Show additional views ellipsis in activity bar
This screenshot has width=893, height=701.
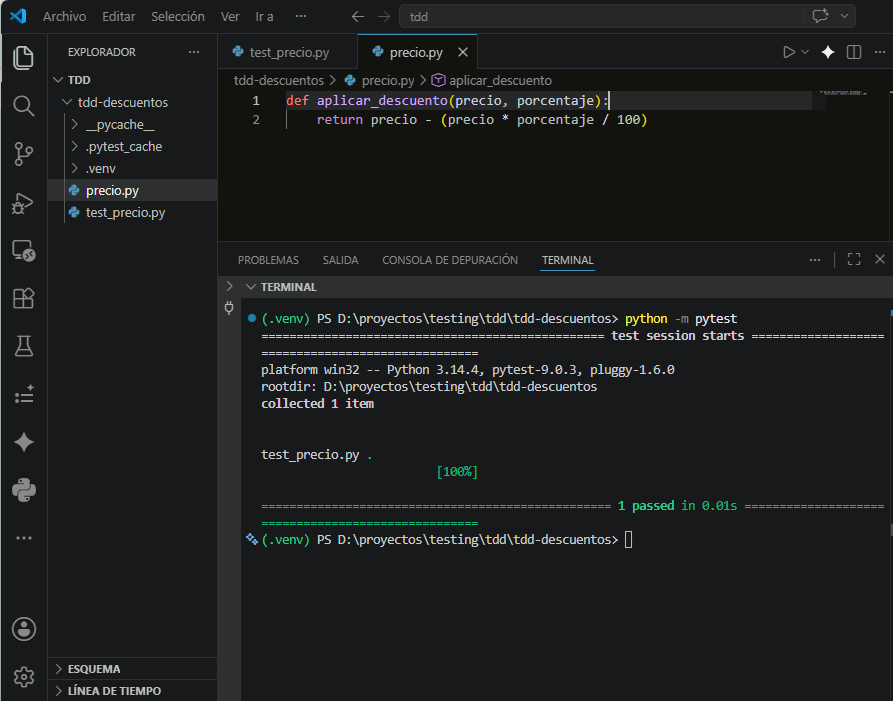tap(23, 538)
